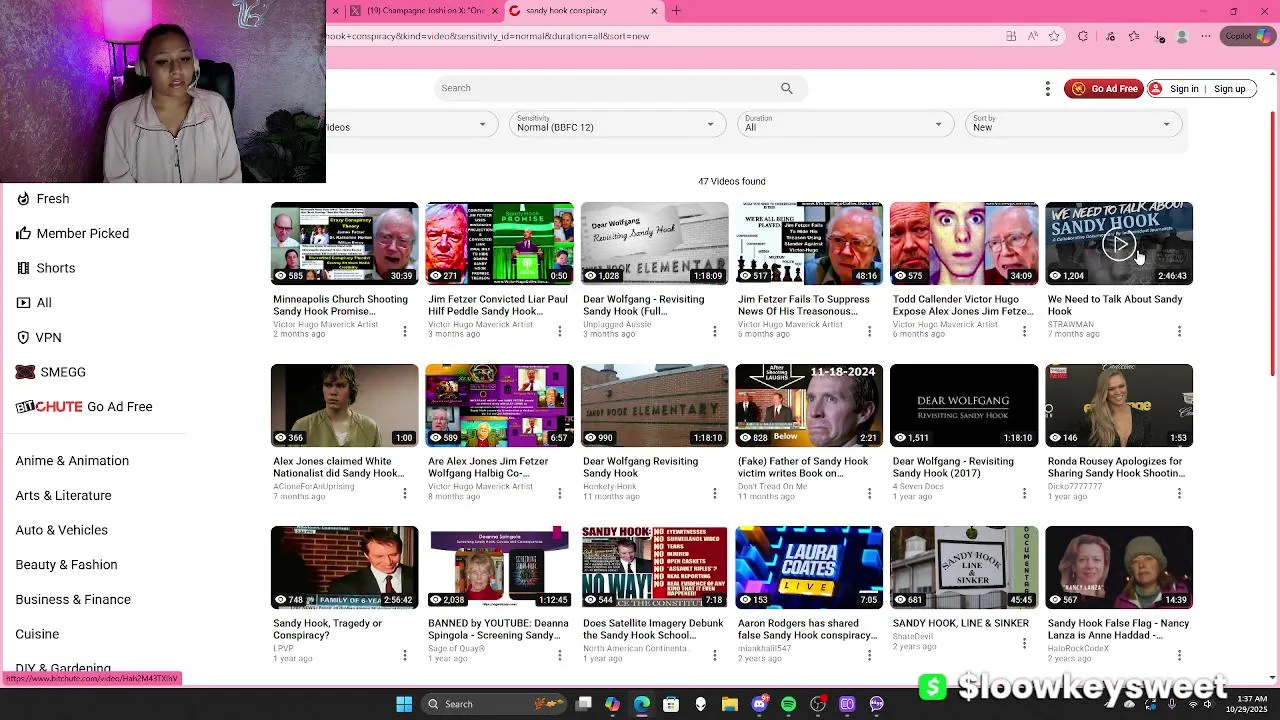Open the browser profile avatar icon
1280x720 pixels.
pos(1182,36)
